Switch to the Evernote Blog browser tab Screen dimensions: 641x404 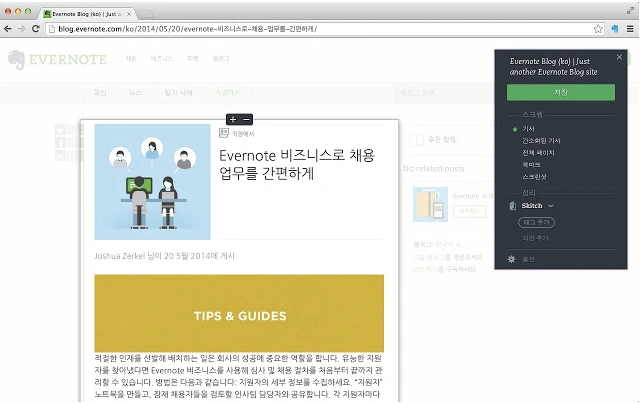click(87, 14)
